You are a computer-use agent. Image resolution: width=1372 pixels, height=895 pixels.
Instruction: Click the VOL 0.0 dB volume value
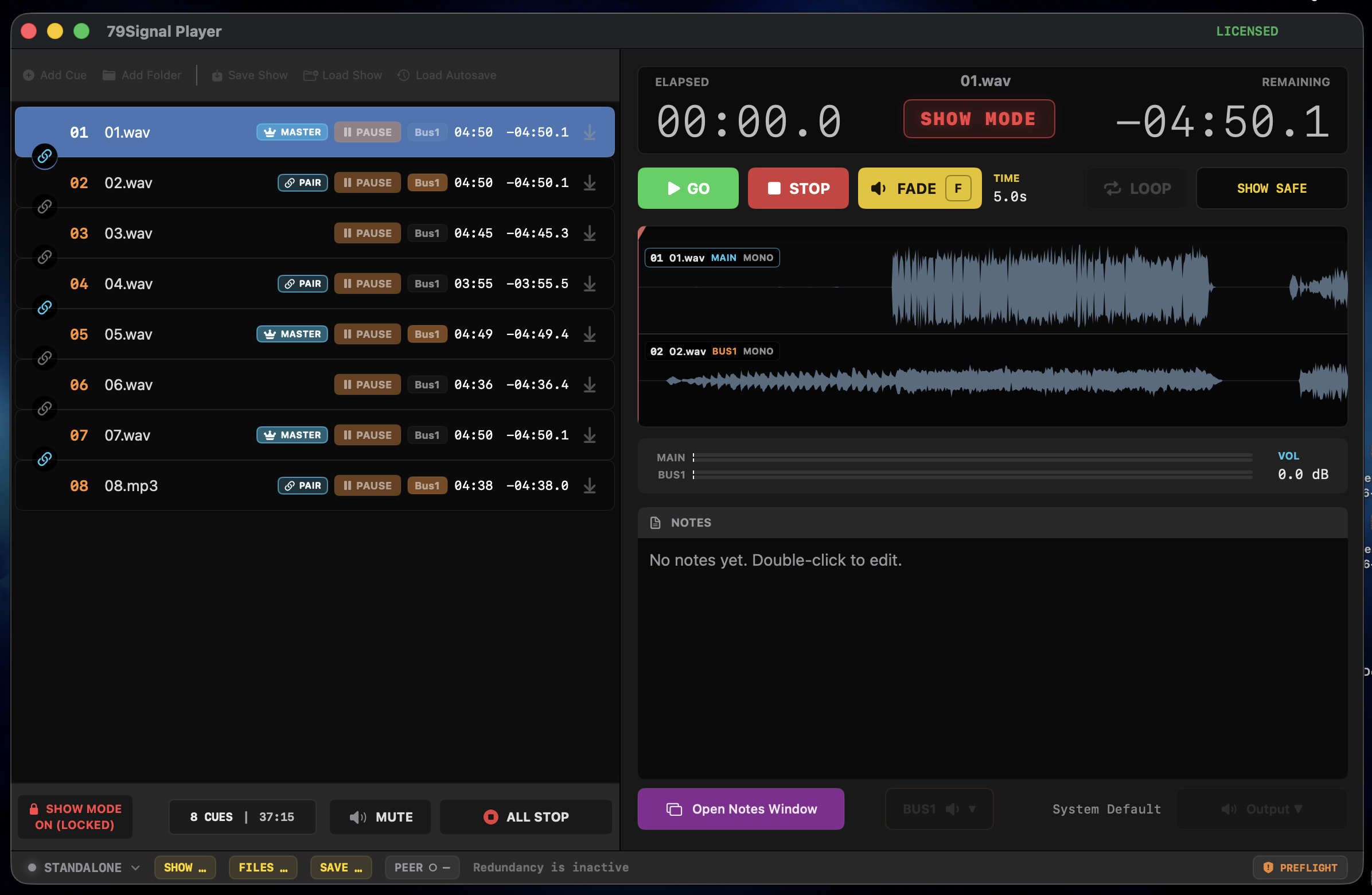[x=1303, y=474]
